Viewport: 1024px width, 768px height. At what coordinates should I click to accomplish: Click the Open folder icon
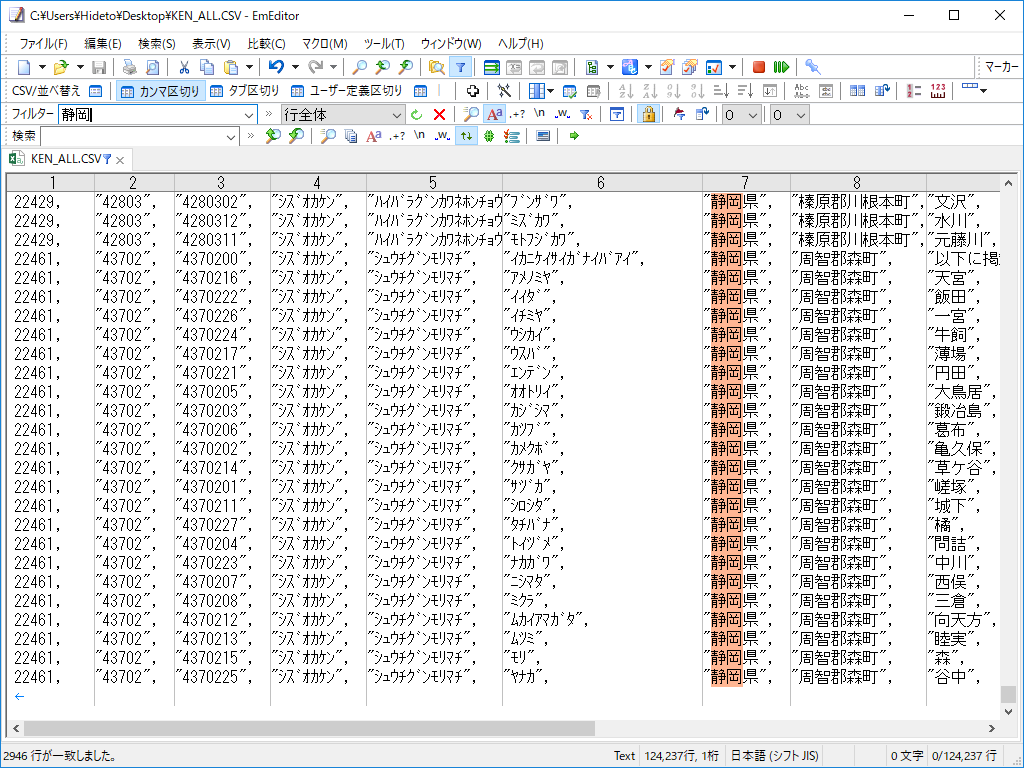click(61, 67)
